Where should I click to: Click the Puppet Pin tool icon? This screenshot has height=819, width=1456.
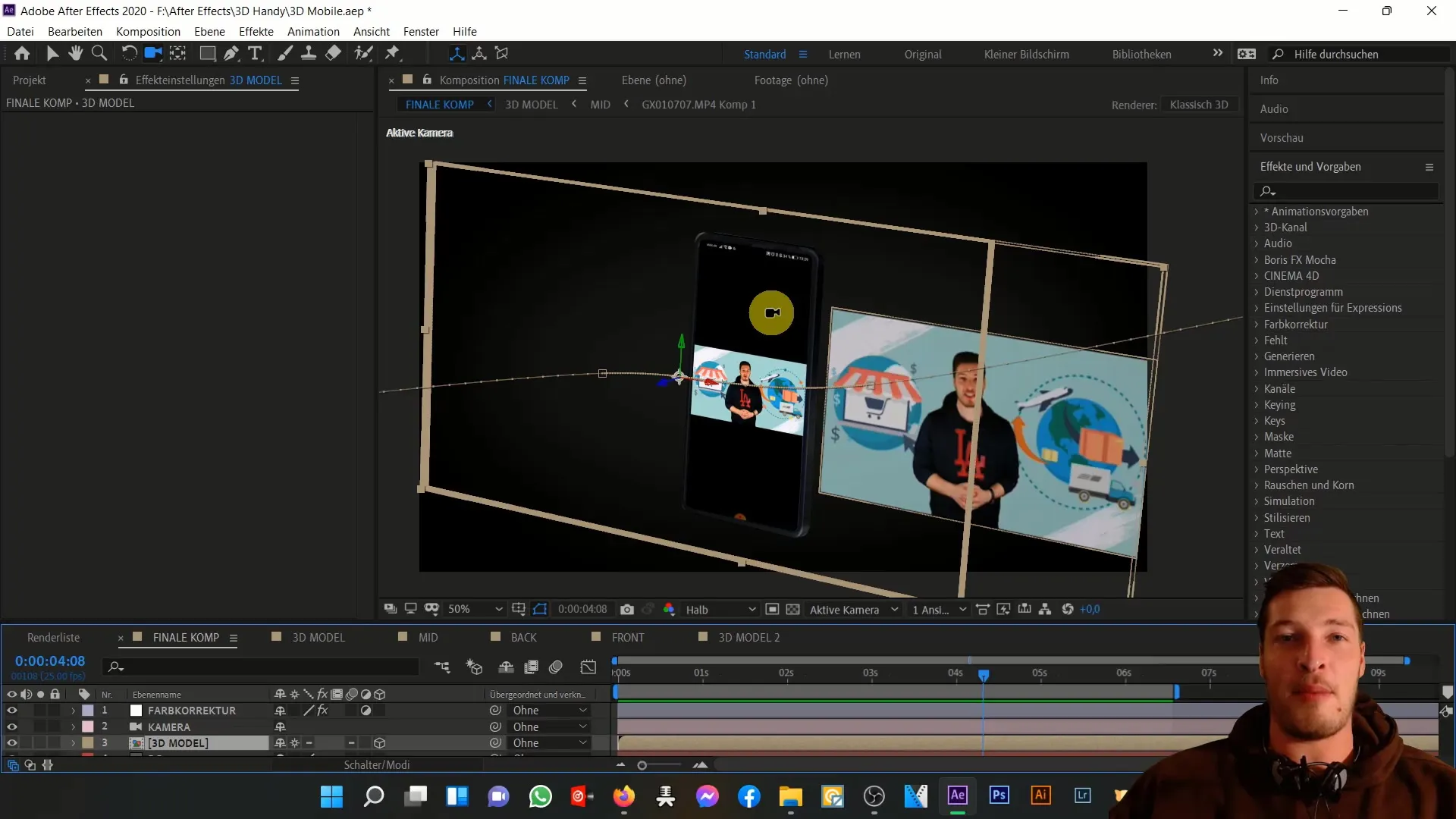(394, 53)
